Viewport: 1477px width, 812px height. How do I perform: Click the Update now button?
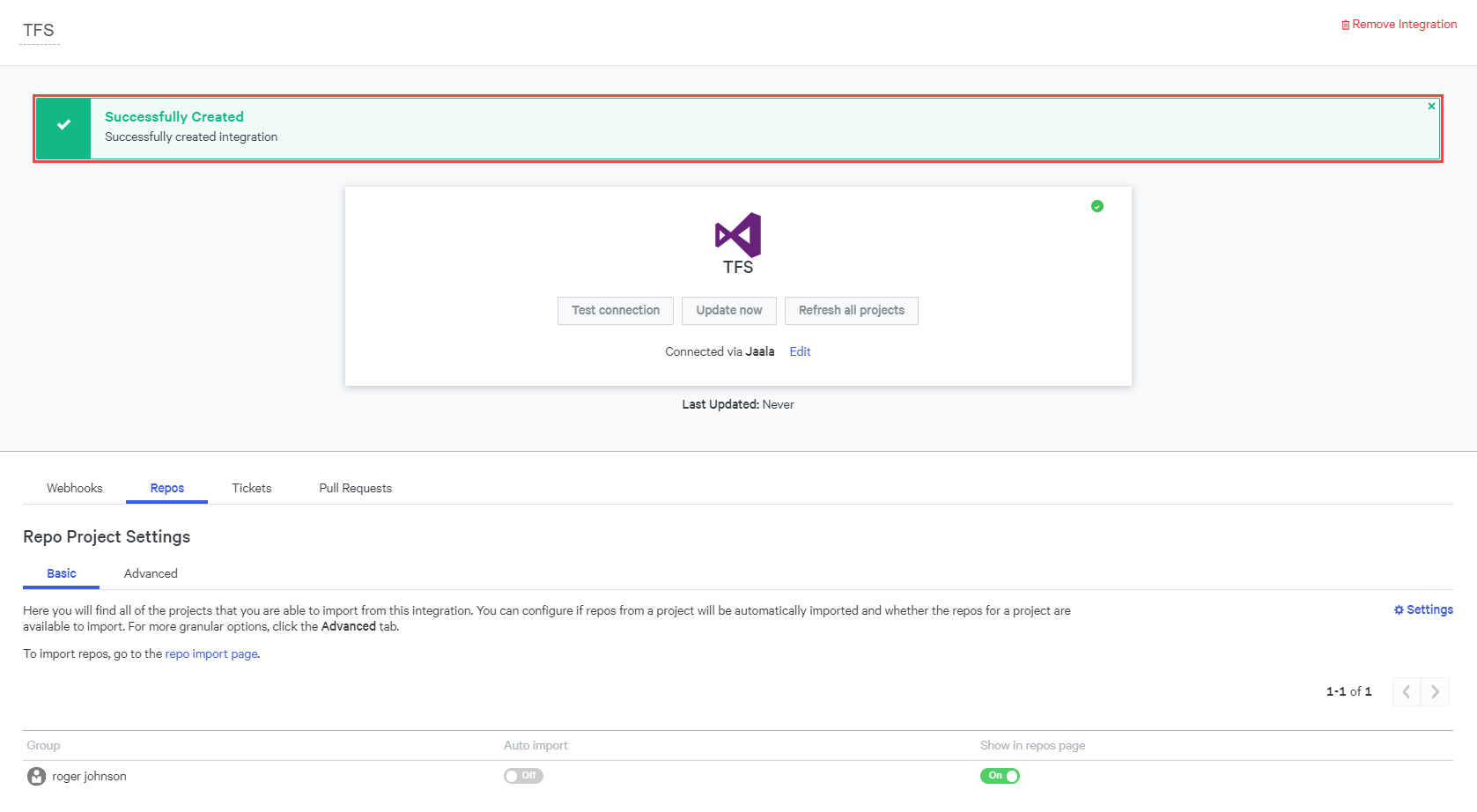pos(729,311)
